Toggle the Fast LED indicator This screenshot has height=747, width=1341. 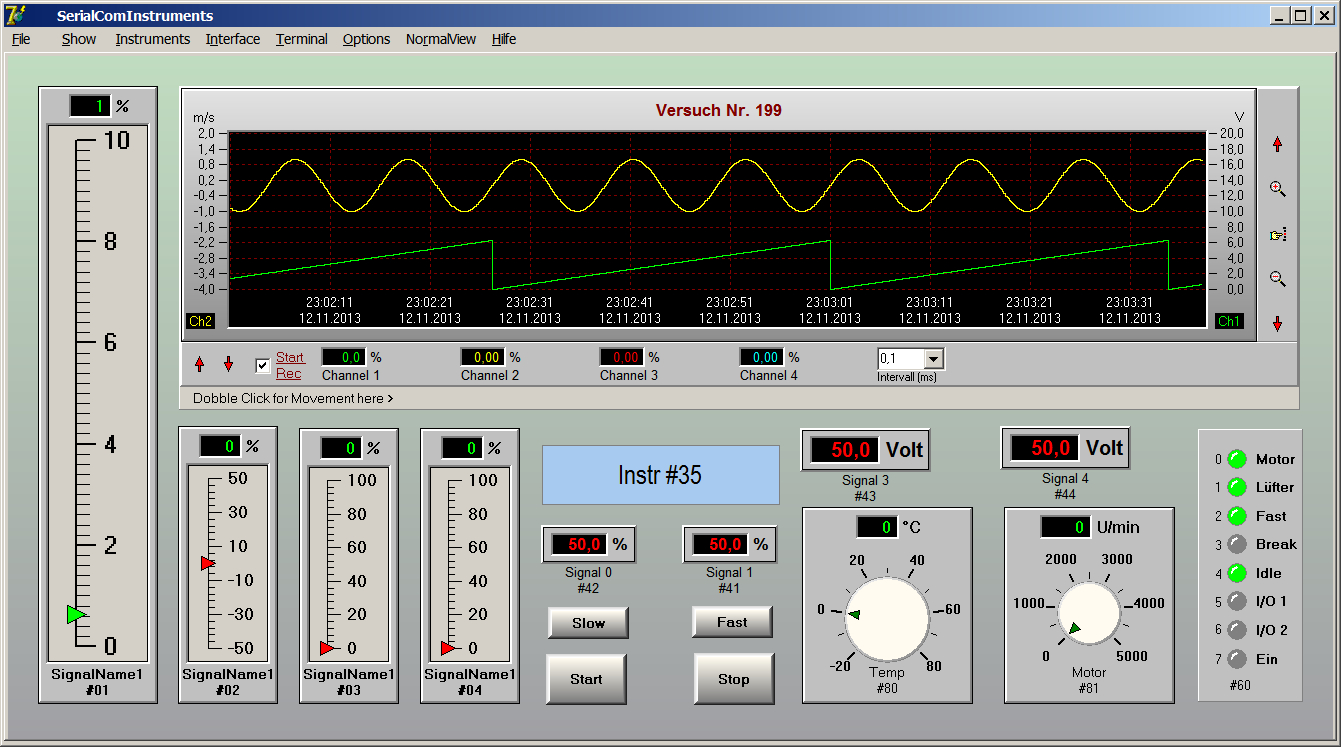tap(1237, 517)
